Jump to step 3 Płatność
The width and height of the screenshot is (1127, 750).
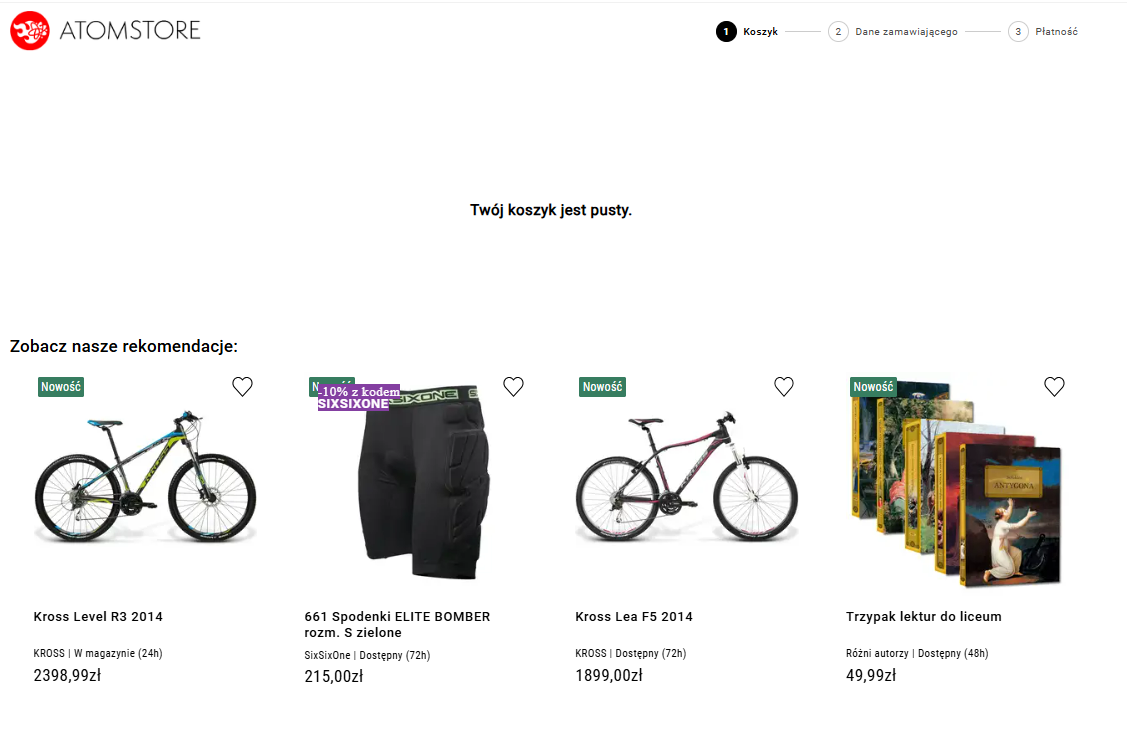1044,32
